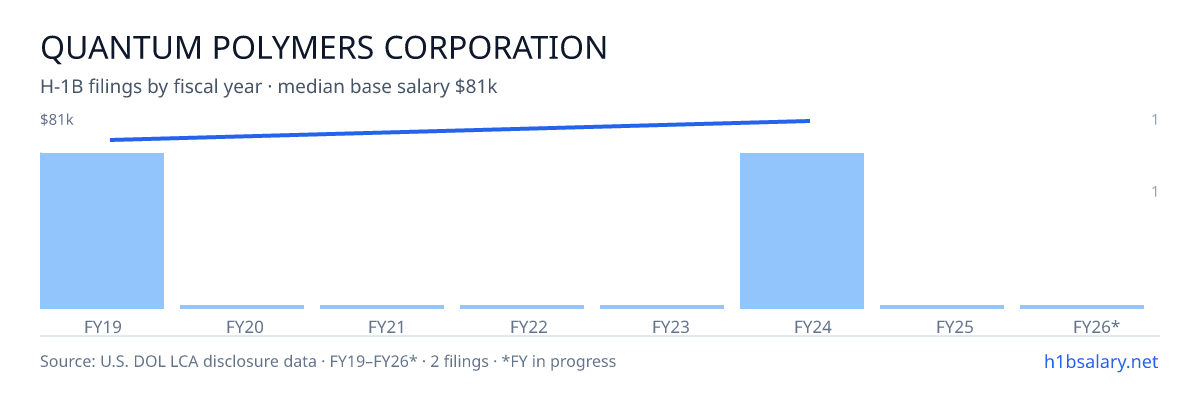Select the small FY25 bar

coord(942,307)
